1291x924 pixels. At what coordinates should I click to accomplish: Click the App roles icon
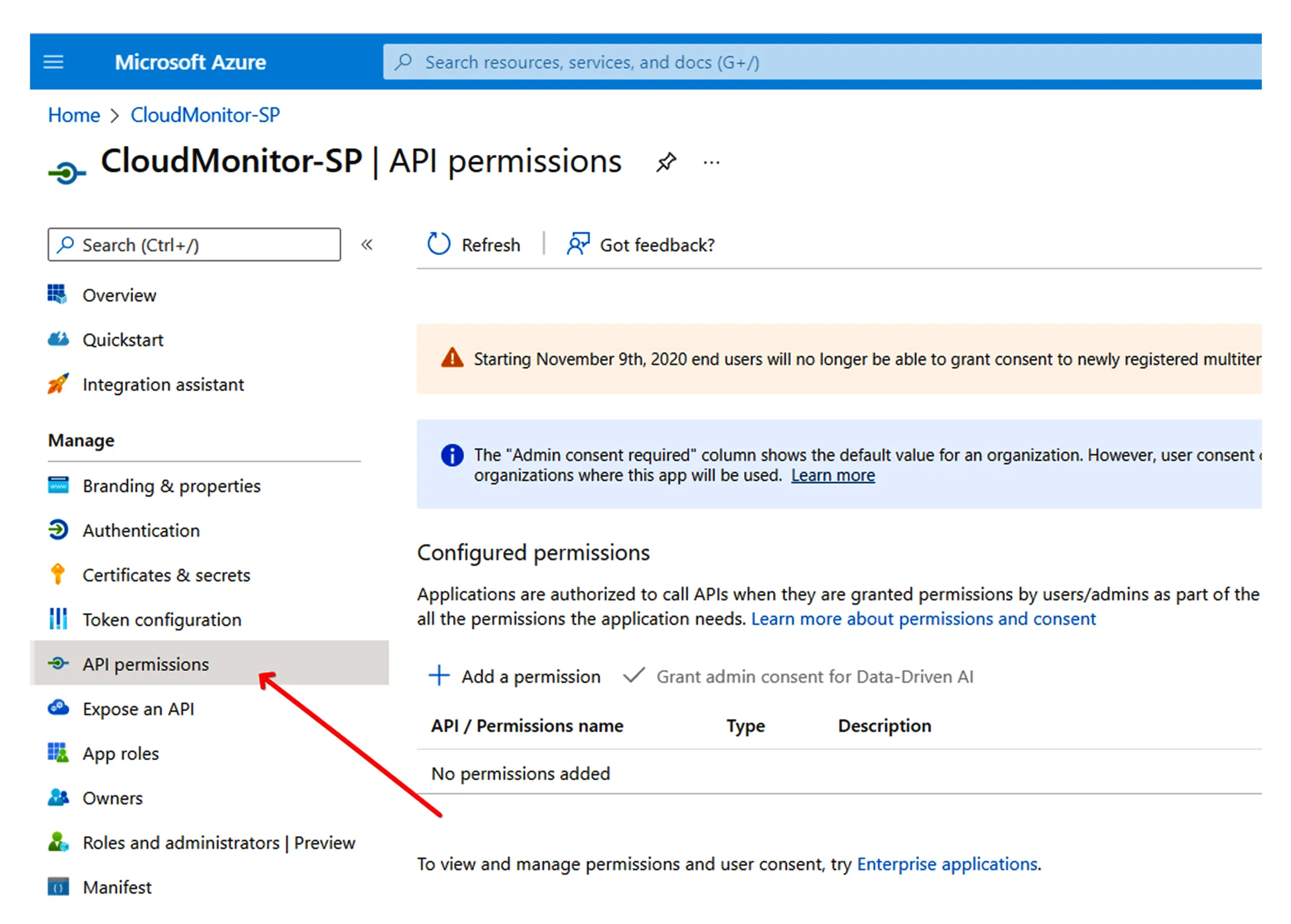pos(58,752)
